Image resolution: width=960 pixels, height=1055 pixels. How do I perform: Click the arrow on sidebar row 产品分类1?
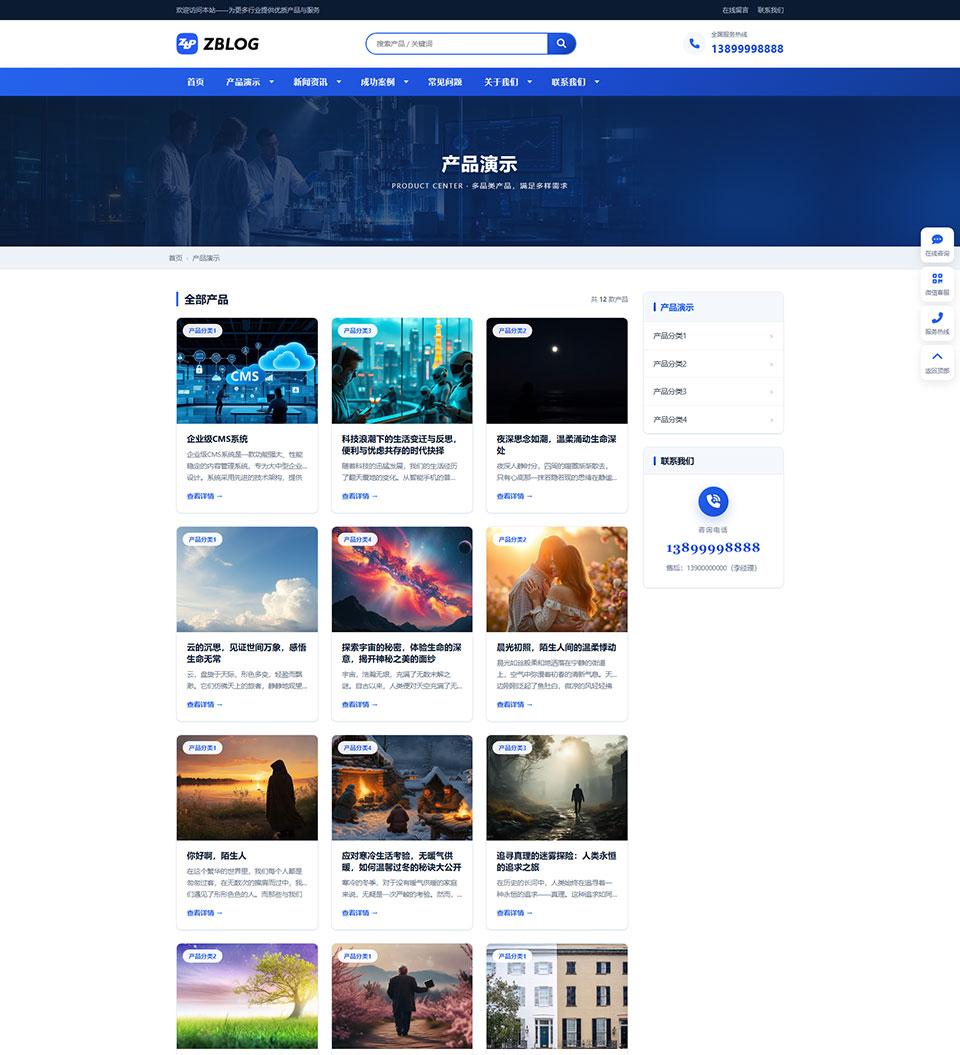point(771,336)
